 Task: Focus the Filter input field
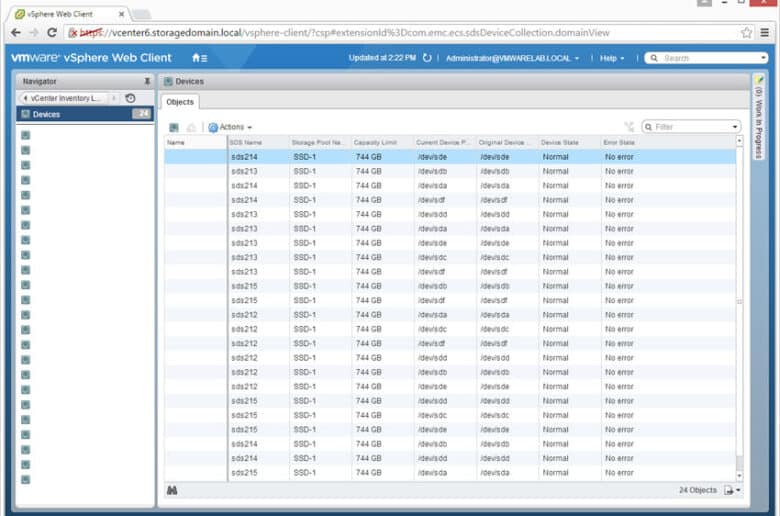[x=691, y=127]
